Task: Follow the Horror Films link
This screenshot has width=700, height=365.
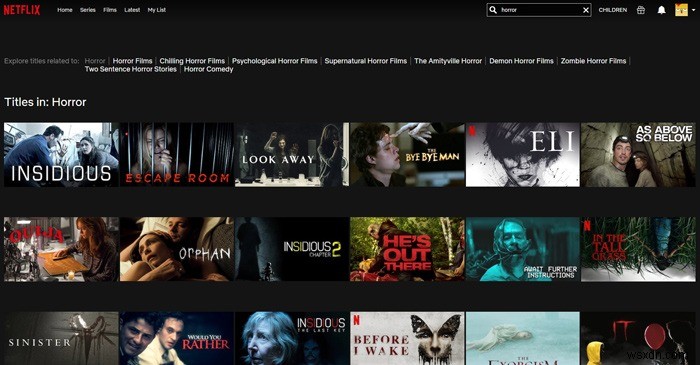Action: pyautogui.click(x=133, y=61)
